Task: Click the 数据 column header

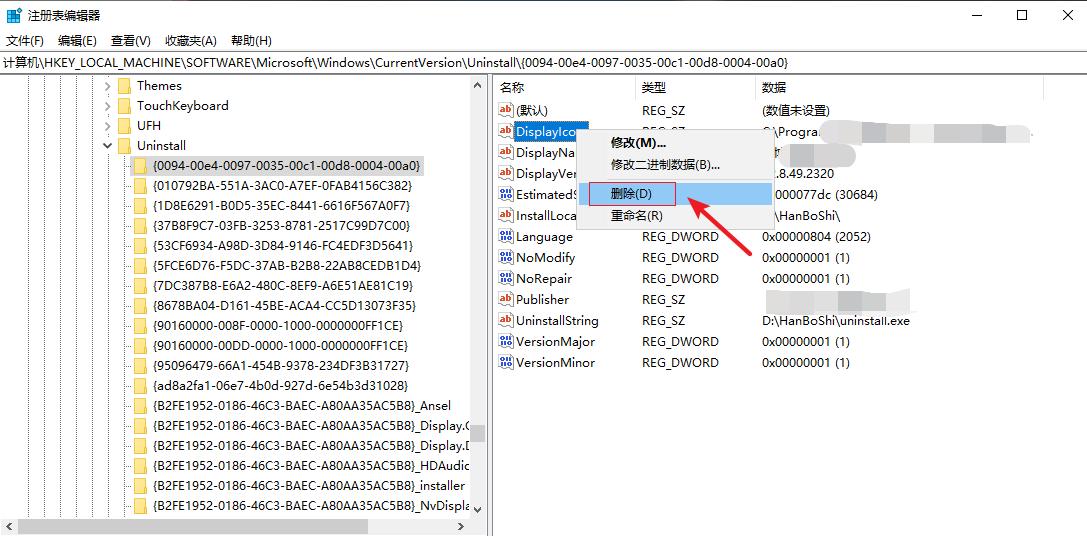Action: click(774, 88)
